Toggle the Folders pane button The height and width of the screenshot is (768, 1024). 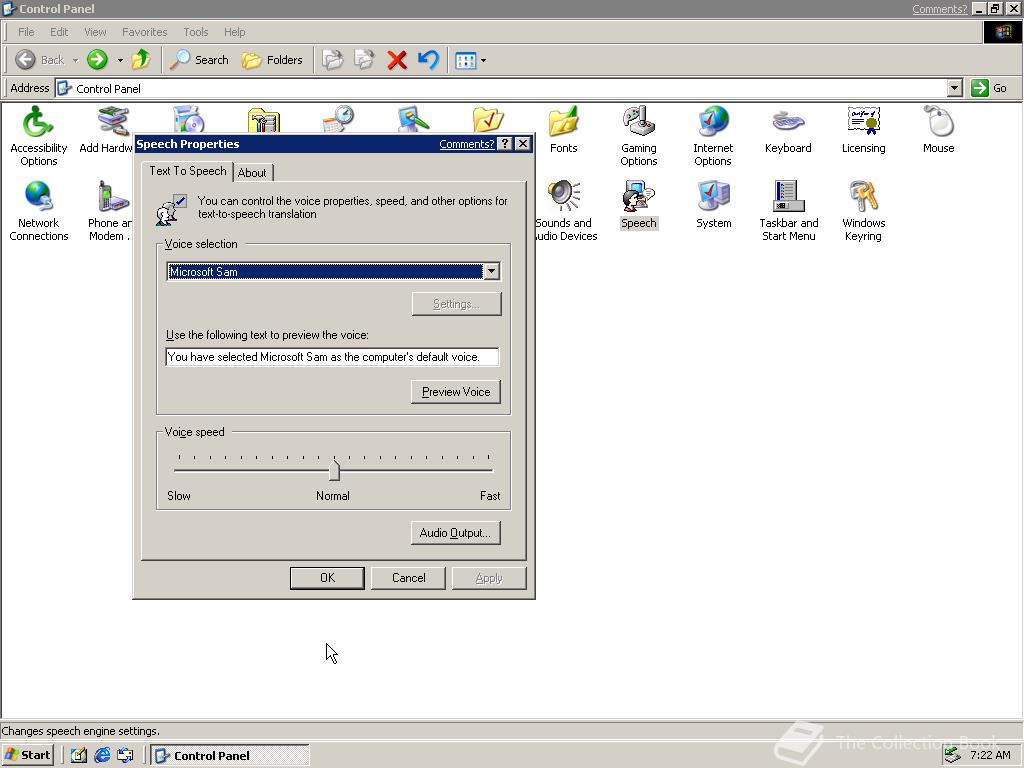point(272,60)
